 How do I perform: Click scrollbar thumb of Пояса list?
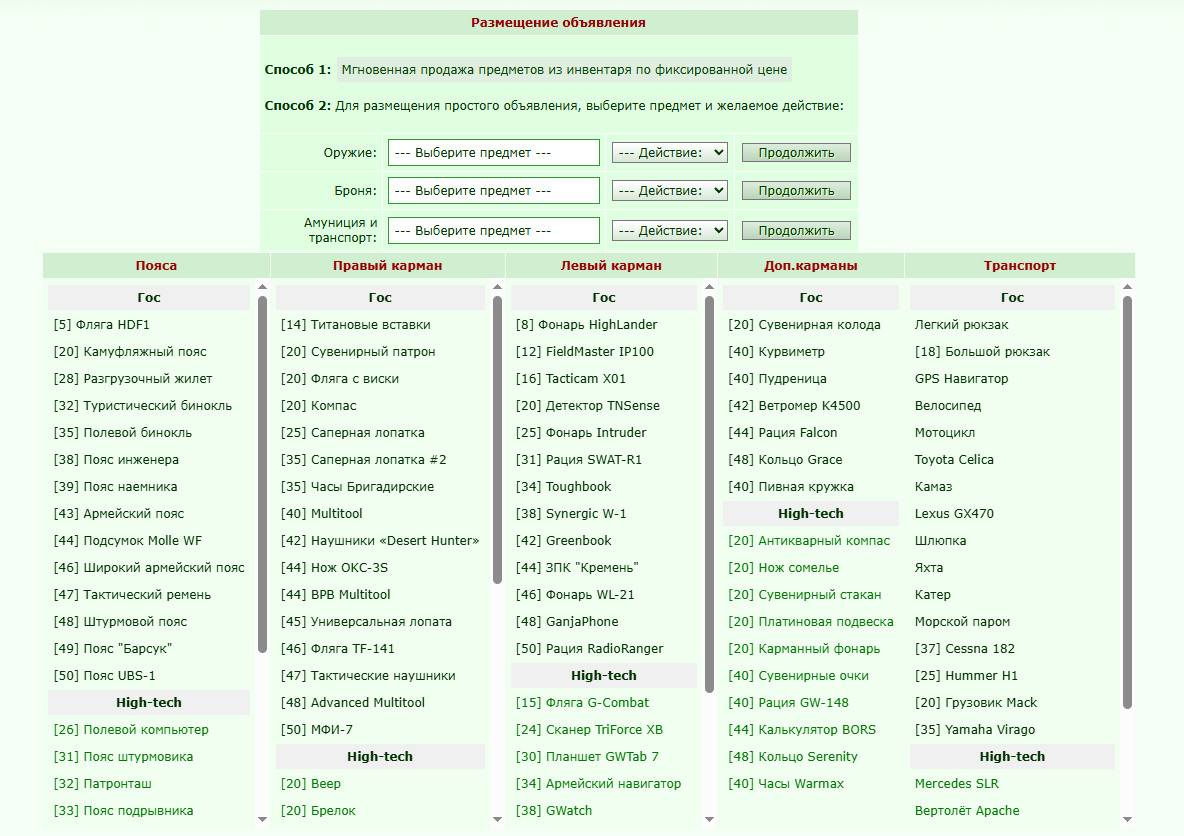262,474
